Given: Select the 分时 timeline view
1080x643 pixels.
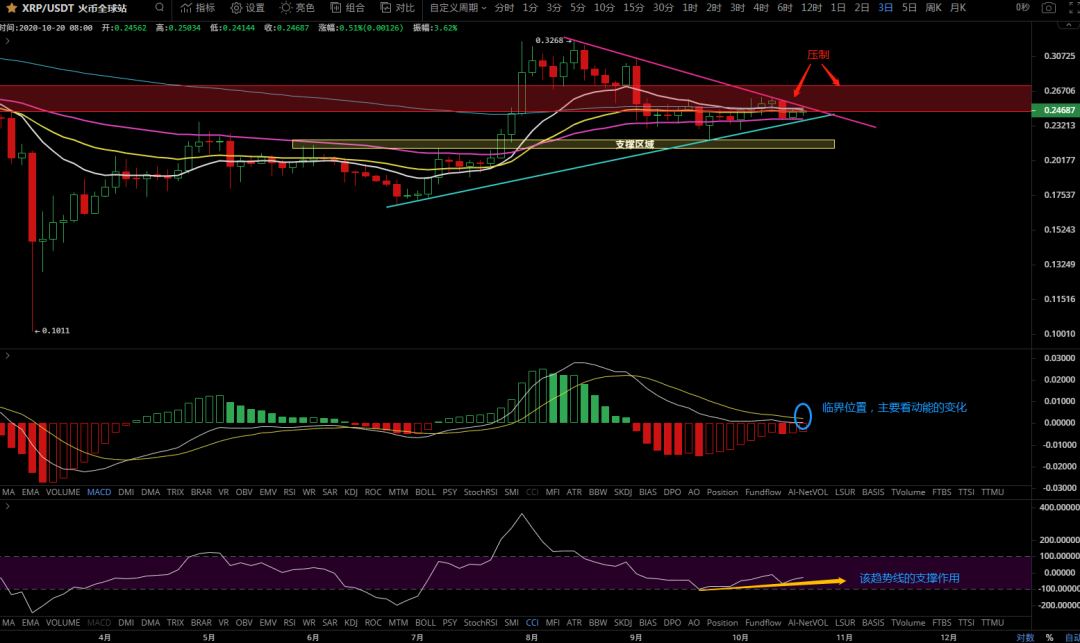Looking at the screenshot, I should coord(504,8).
